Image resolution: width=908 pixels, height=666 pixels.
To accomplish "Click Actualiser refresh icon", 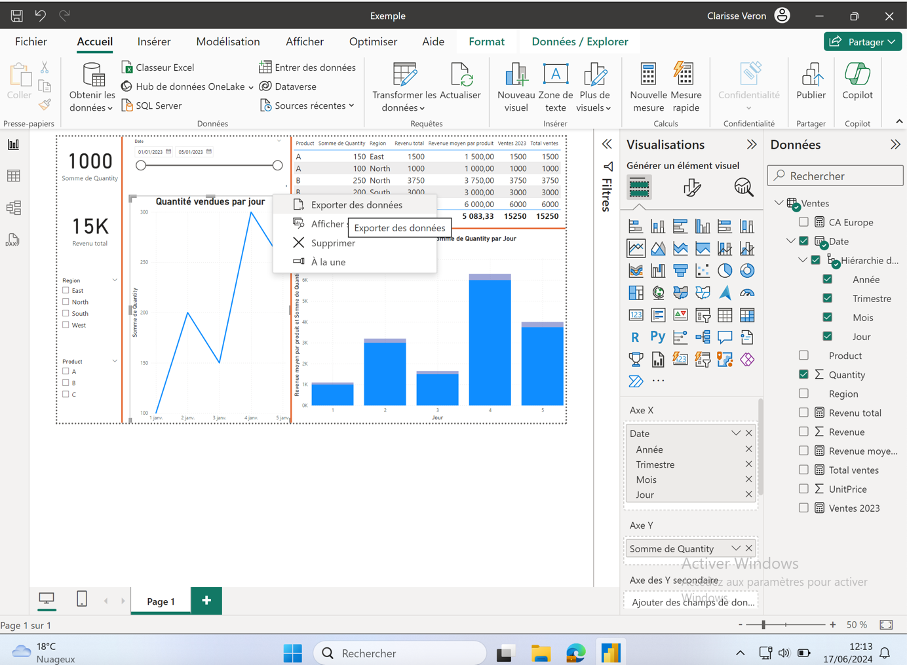I will pyautogui.click(x=461, y=74).
